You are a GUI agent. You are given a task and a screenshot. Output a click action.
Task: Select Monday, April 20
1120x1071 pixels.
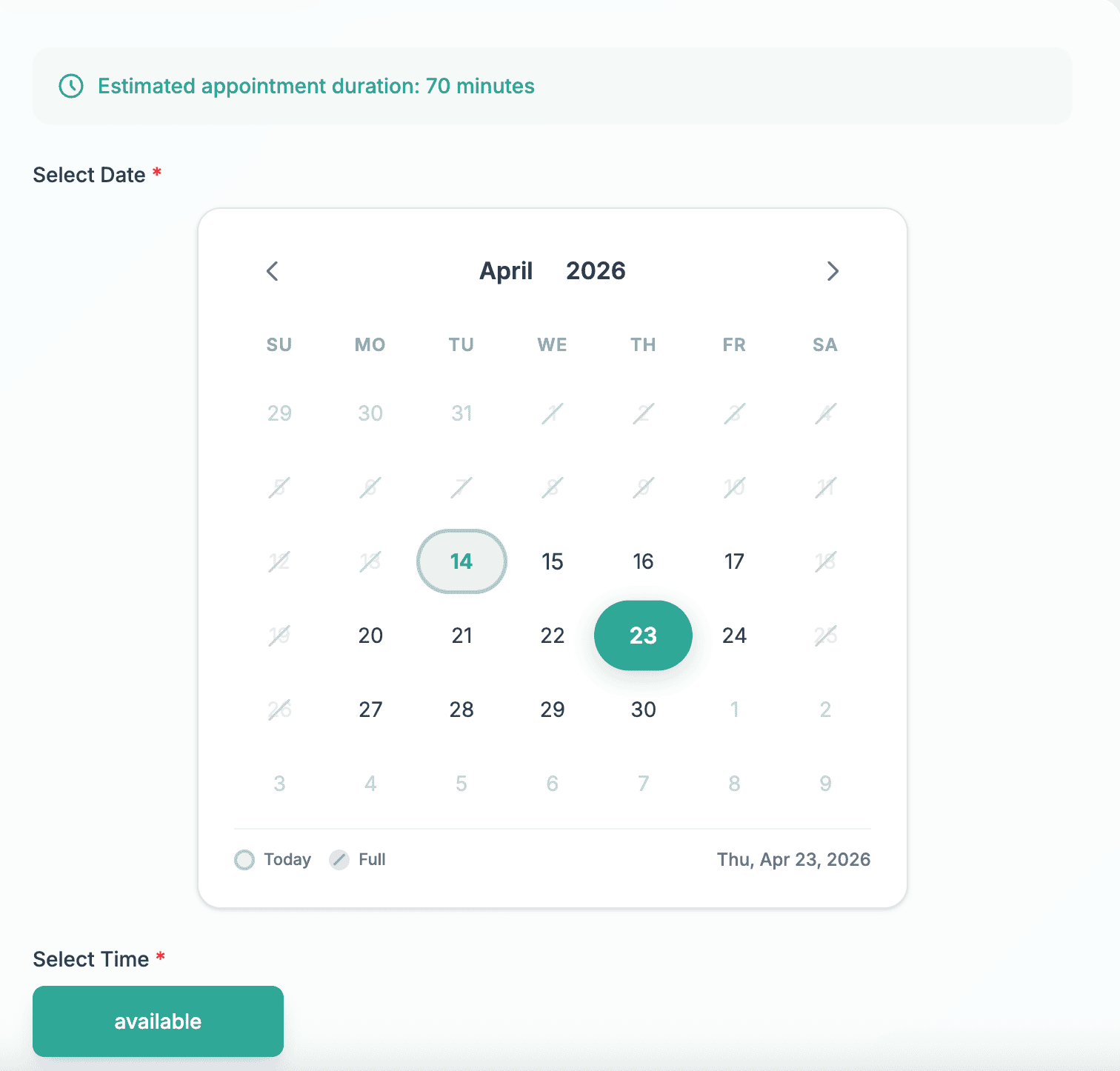pyautogui.click(x=370, y=635)
